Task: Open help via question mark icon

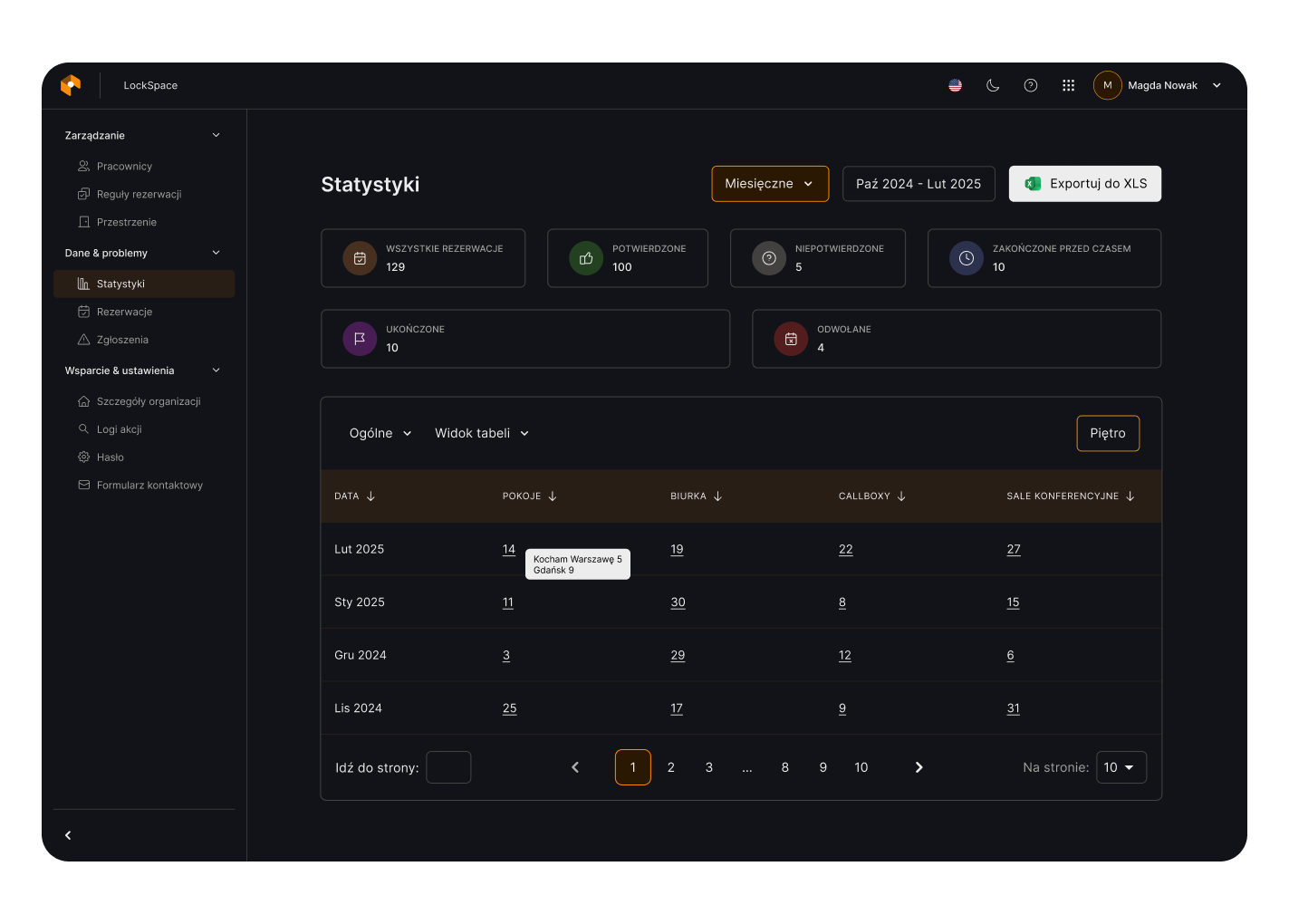Action: (x=1031, y=85)
